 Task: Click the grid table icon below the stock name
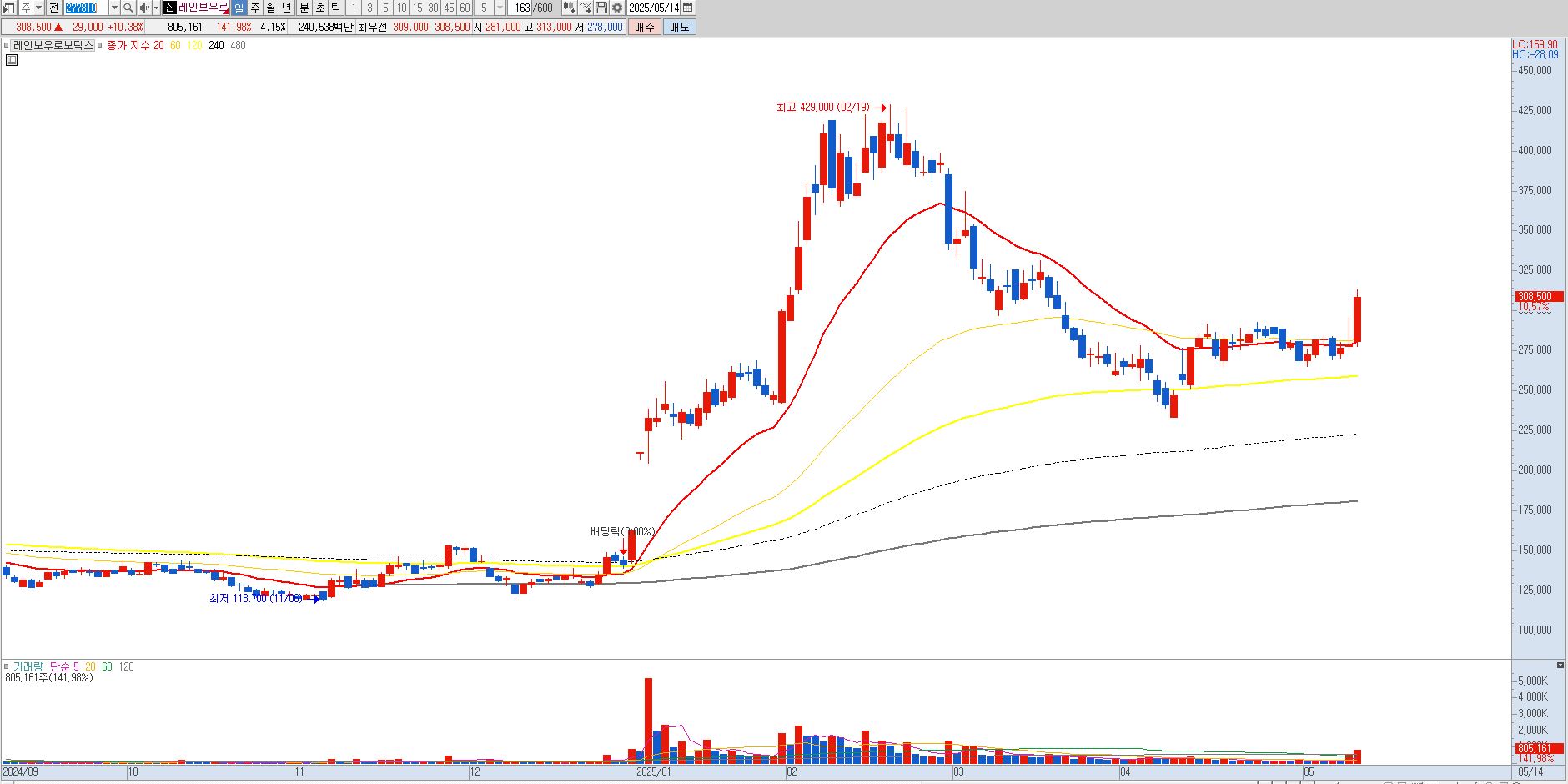point(12,60)
